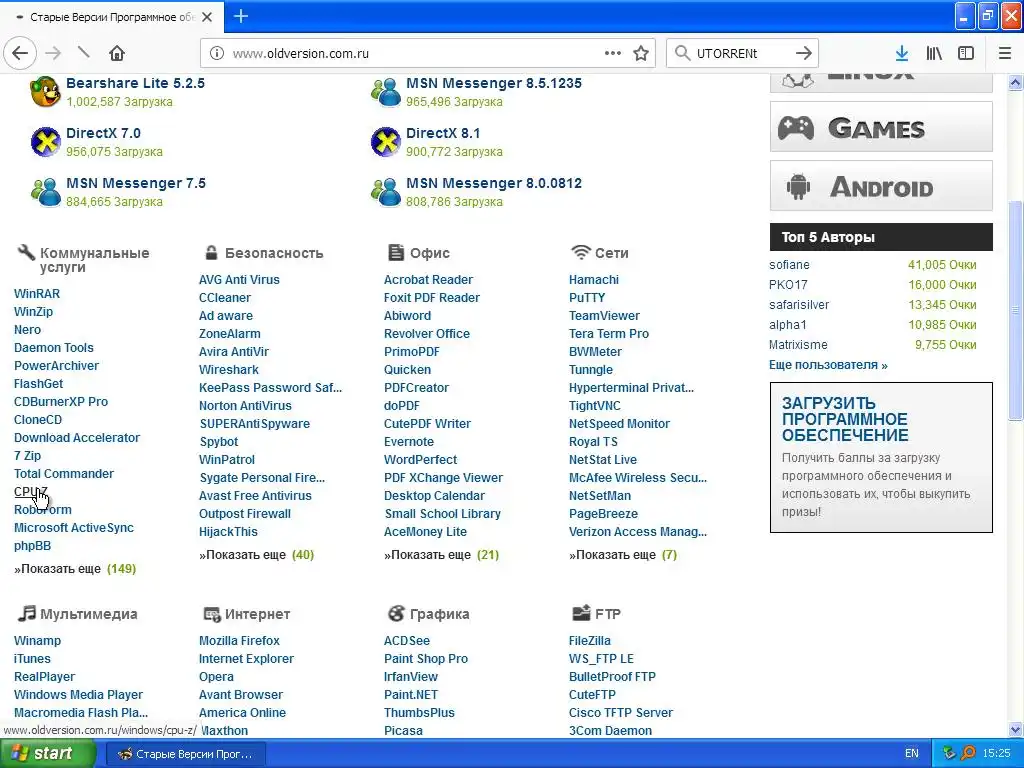The image size is (1024, 768).
Task: Click the DirectX 8.1 icon
Action: point(386,142)
